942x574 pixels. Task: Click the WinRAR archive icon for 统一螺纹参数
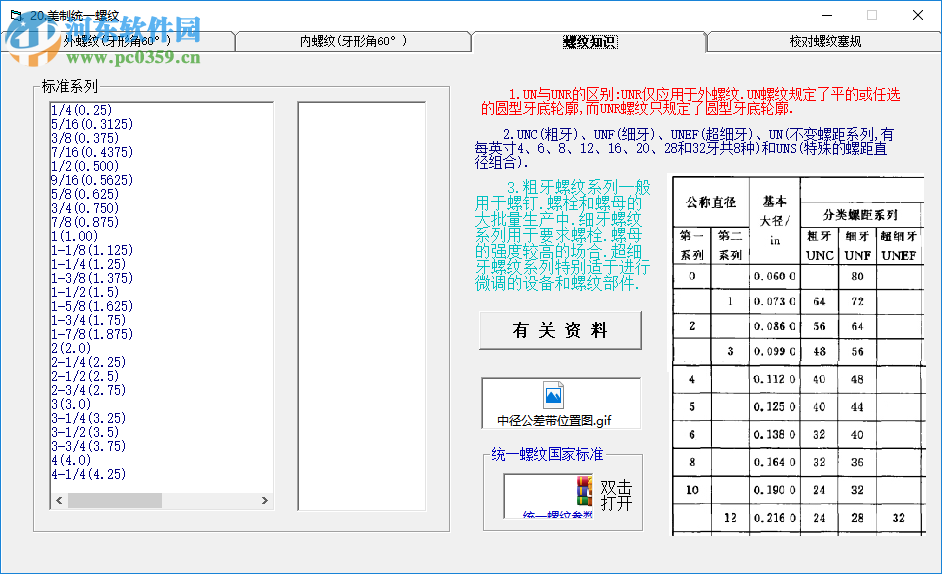[x=585, y=490]
